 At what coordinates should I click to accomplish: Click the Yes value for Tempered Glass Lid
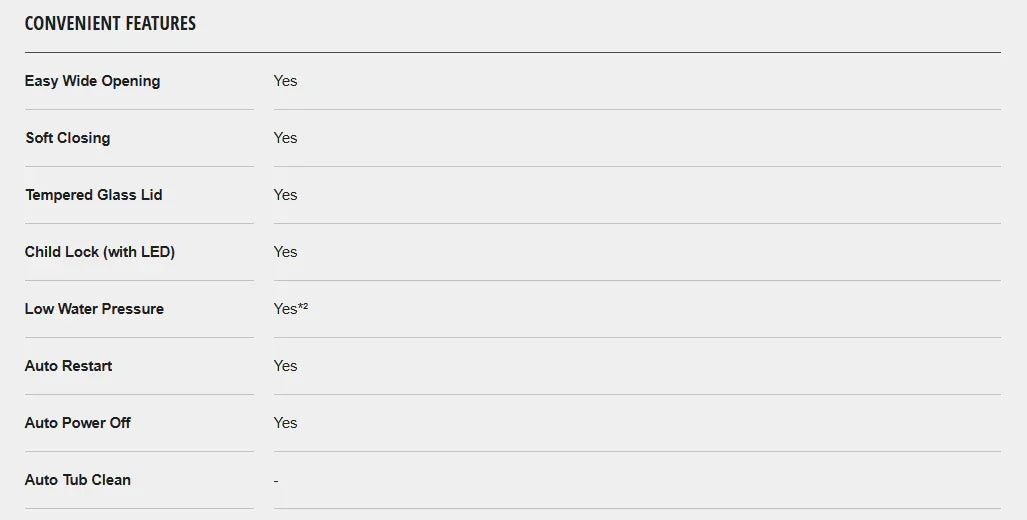pyautogui.click(x=285, y=195)
